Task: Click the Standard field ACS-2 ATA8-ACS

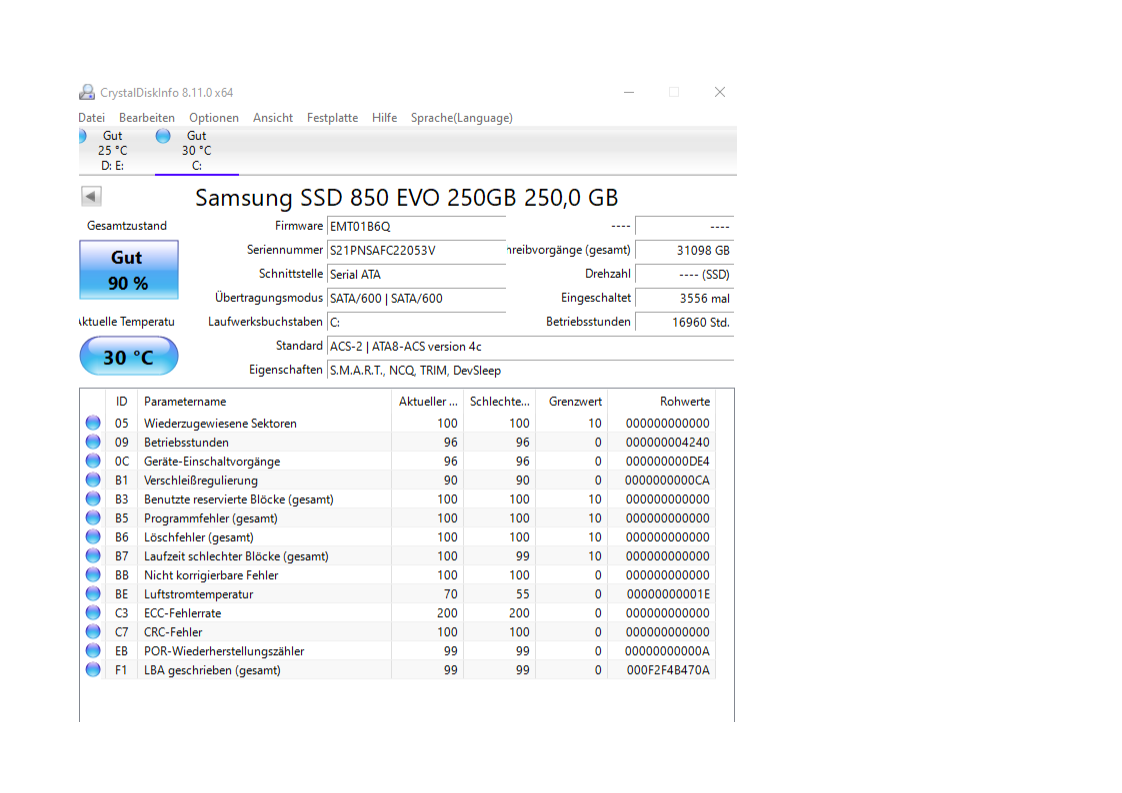Action: tap(530, 346)
